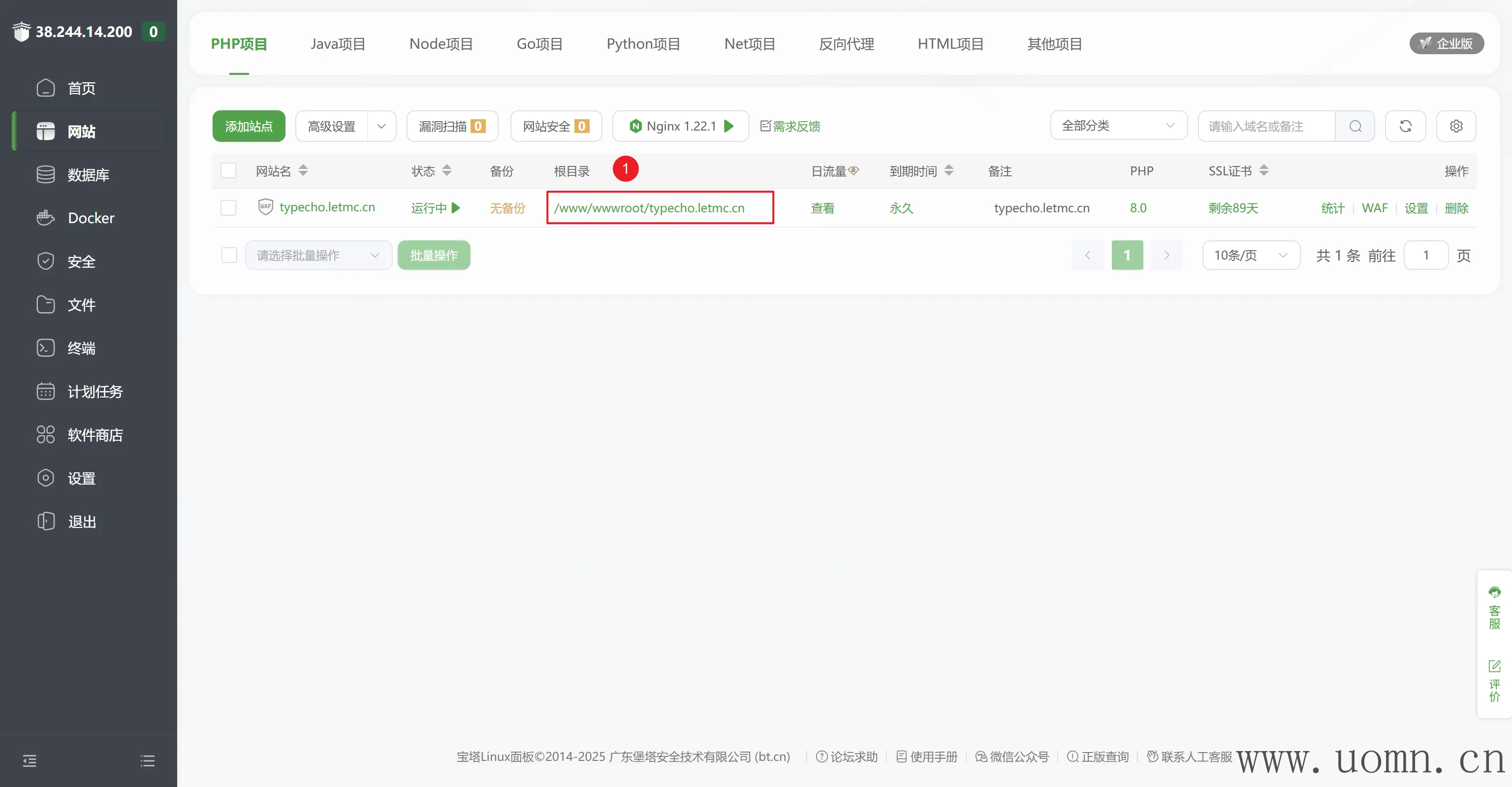1512x787 pixels.
Task: Click the search magnifier icon
Action: coord(1354,126)
